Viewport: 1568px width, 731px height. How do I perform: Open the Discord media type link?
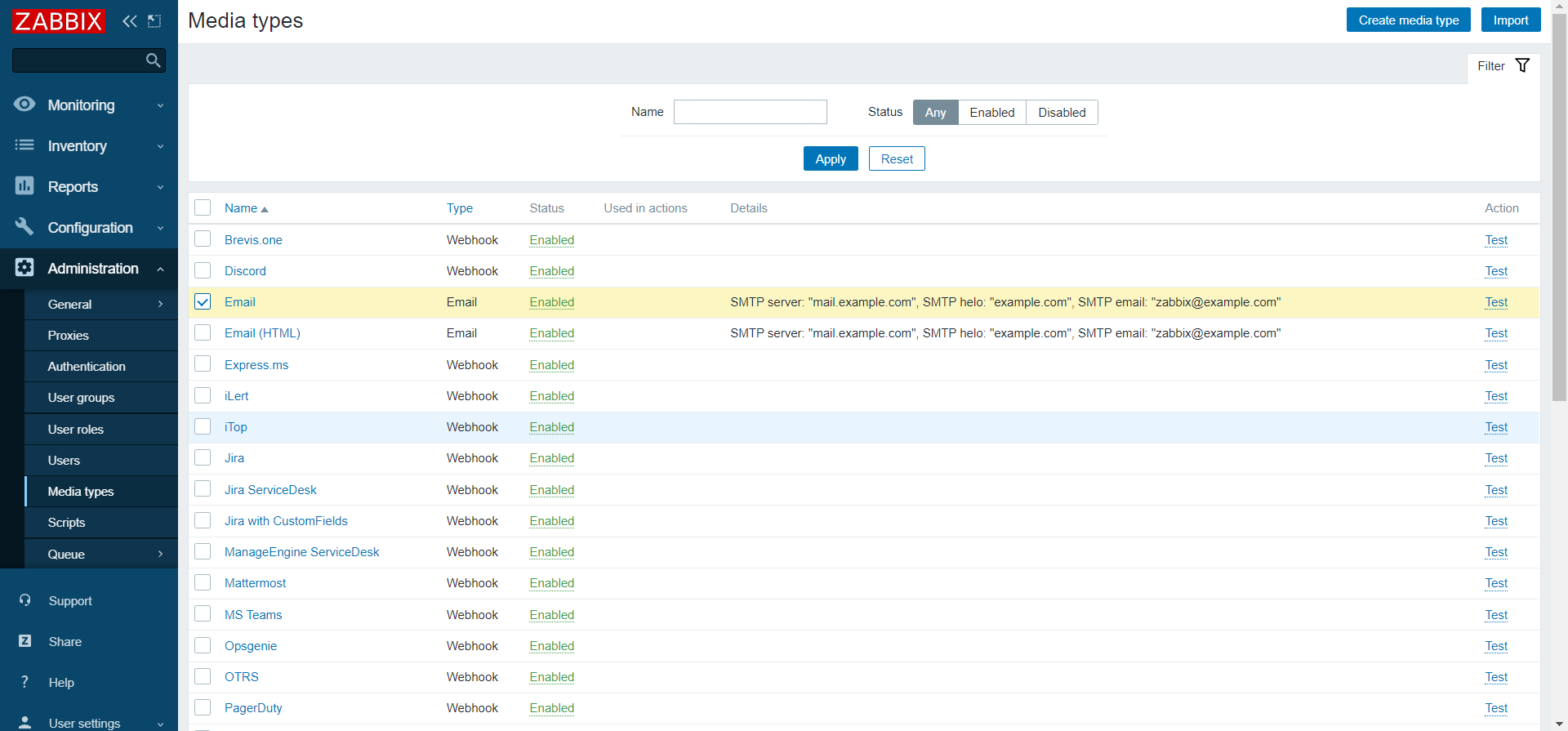point(245,271)
